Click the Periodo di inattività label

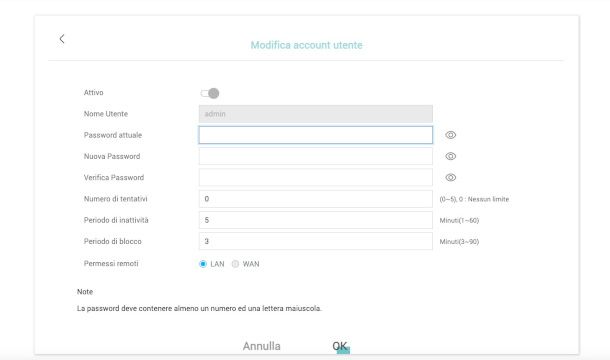pos(116,220)
